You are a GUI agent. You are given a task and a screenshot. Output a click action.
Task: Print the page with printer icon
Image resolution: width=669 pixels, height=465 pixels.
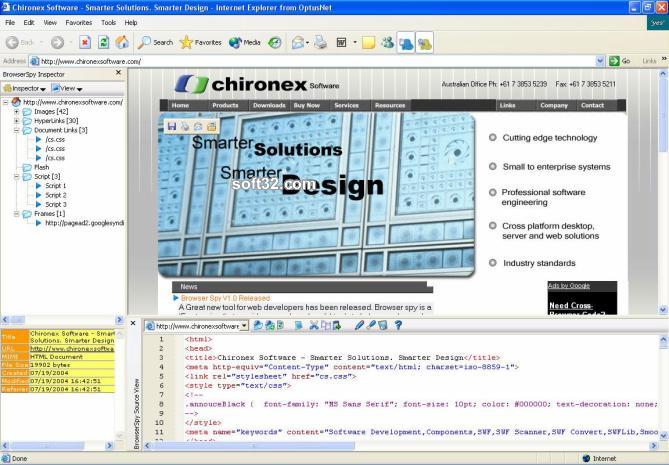point(320,42)
